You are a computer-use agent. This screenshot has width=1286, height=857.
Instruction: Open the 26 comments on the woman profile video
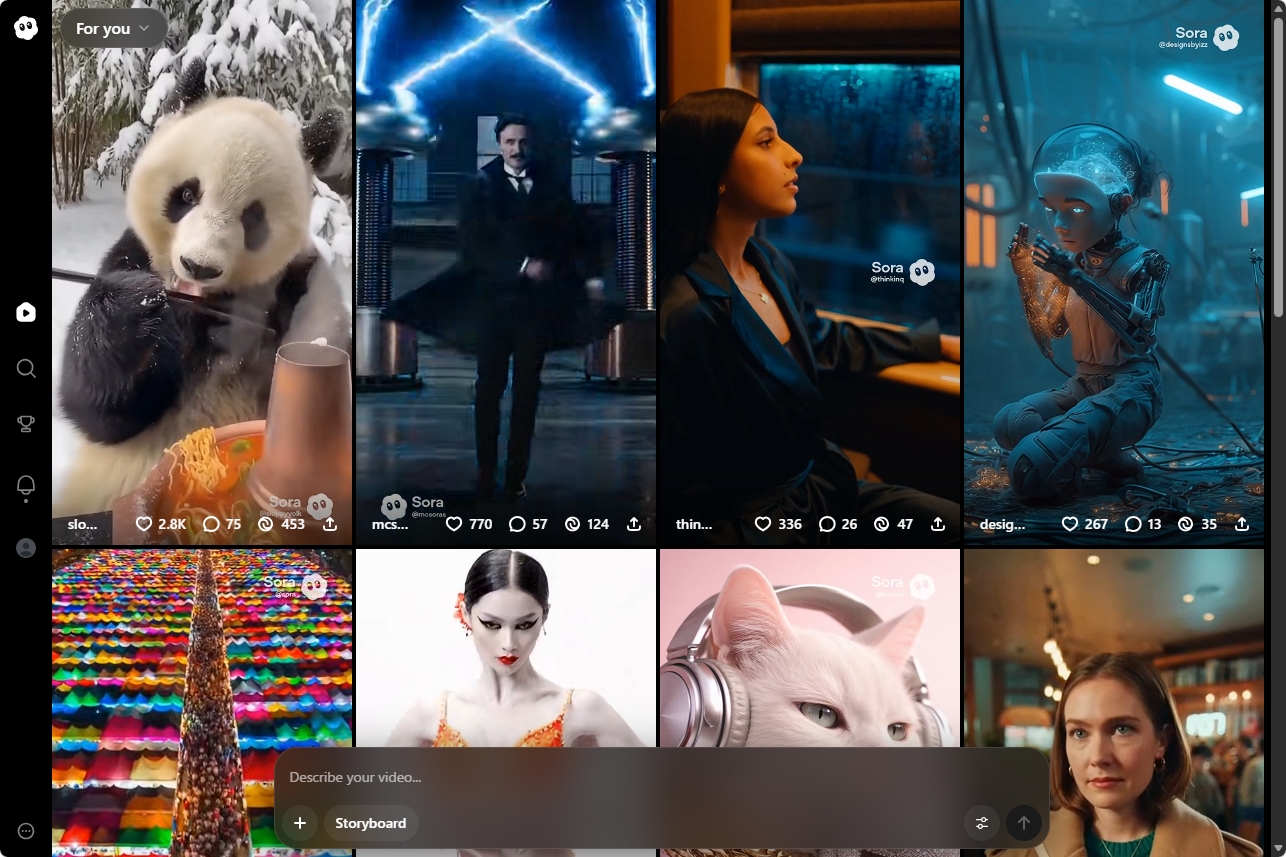coord(838,524)
